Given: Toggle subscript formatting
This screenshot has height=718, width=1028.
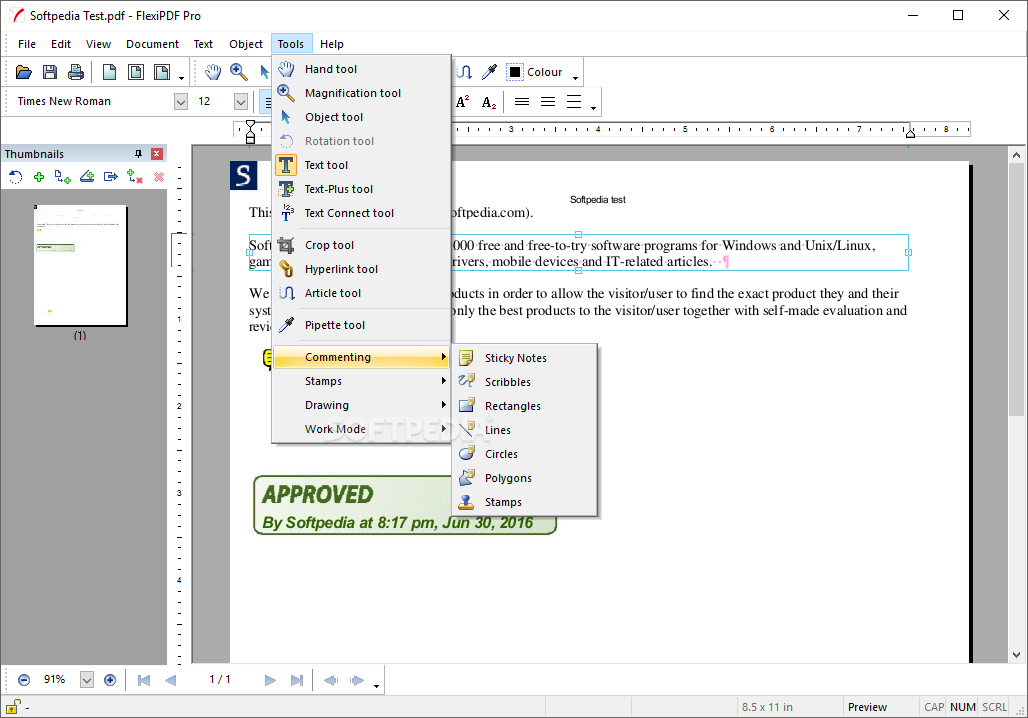Looking at the screenshot, I should [489, 102].
